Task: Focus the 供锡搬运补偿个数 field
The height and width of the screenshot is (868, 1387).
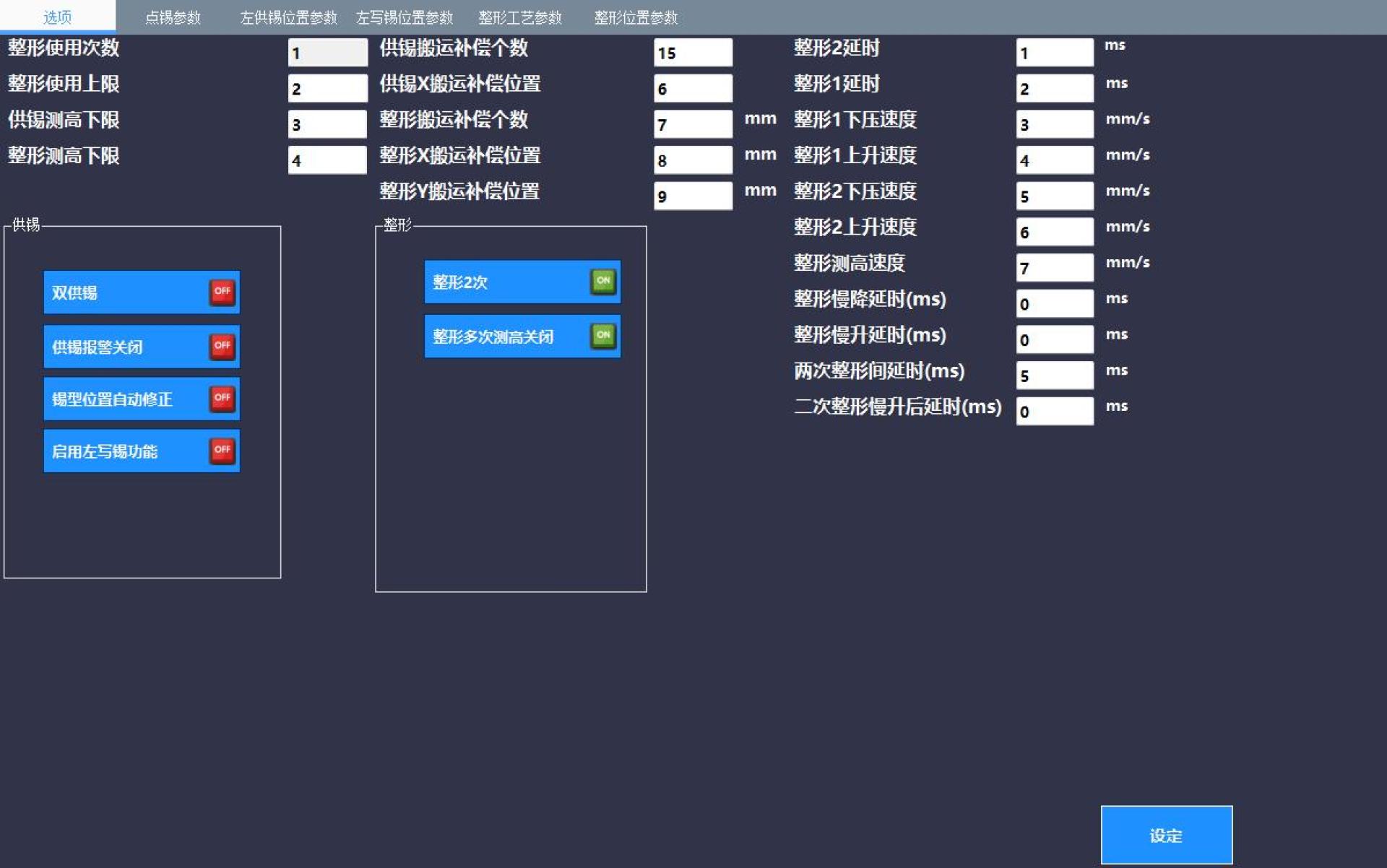Action: 693,52
